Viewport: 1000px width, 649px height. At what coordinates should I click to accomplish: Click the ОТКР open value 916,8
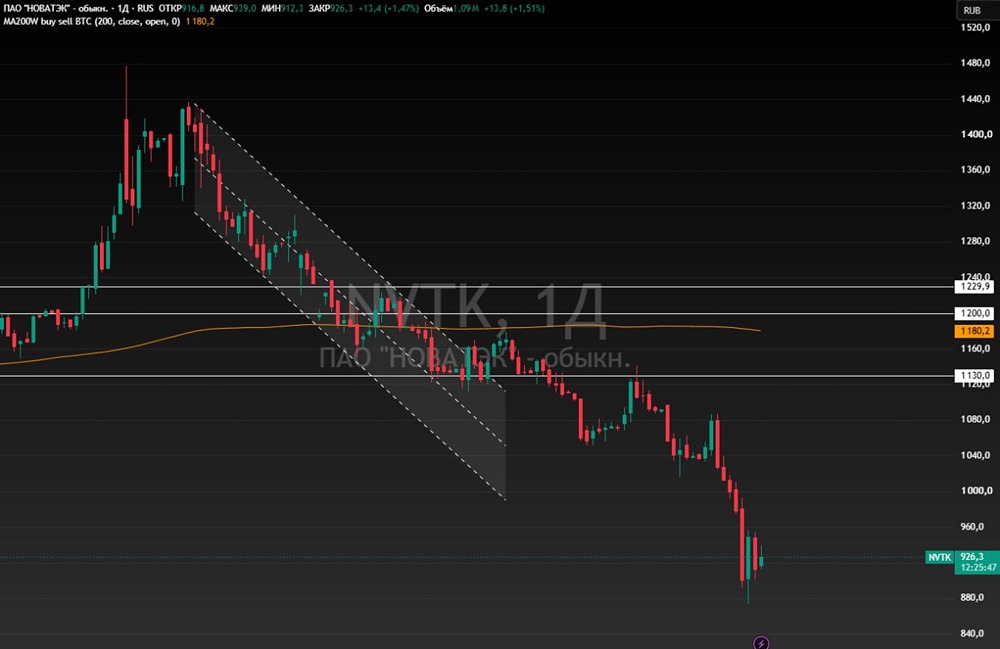[194, 9]
